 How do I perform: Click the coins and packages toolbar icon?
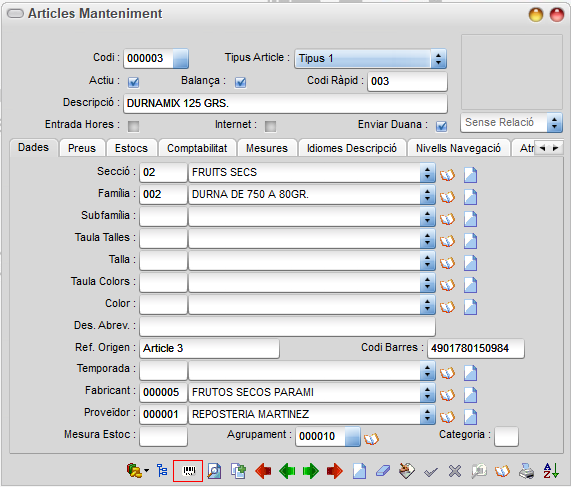[x=134, y=470]
